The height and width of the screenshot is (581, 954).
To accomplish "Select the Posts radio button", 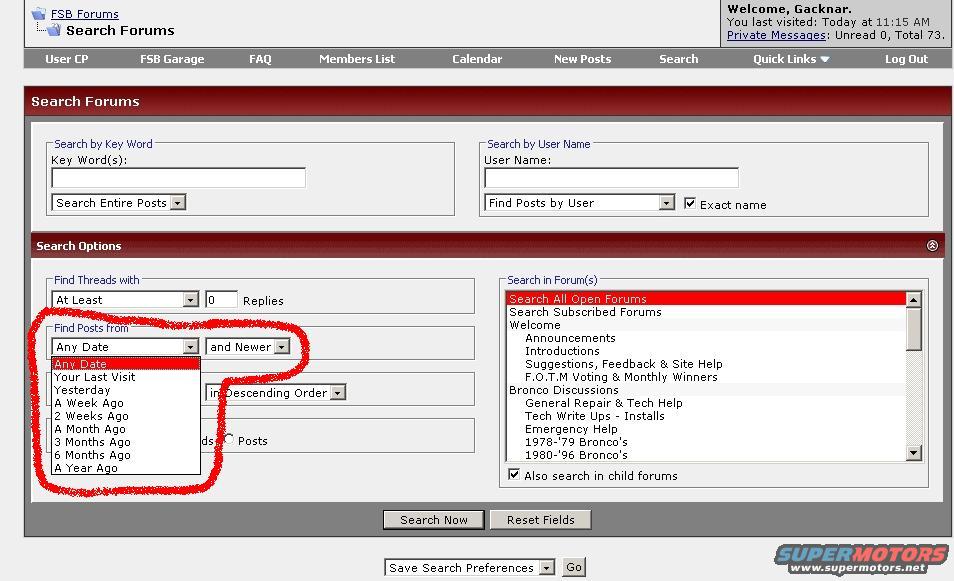I will [x=229, y=440].
